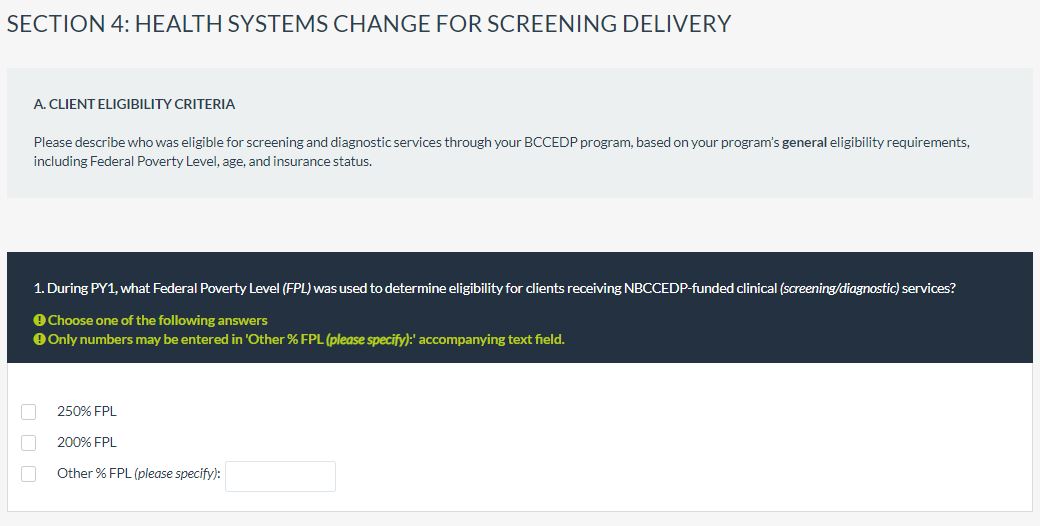Click the '250% FPL' answer label
The image size is (1040, 526).
coord(87,411)
